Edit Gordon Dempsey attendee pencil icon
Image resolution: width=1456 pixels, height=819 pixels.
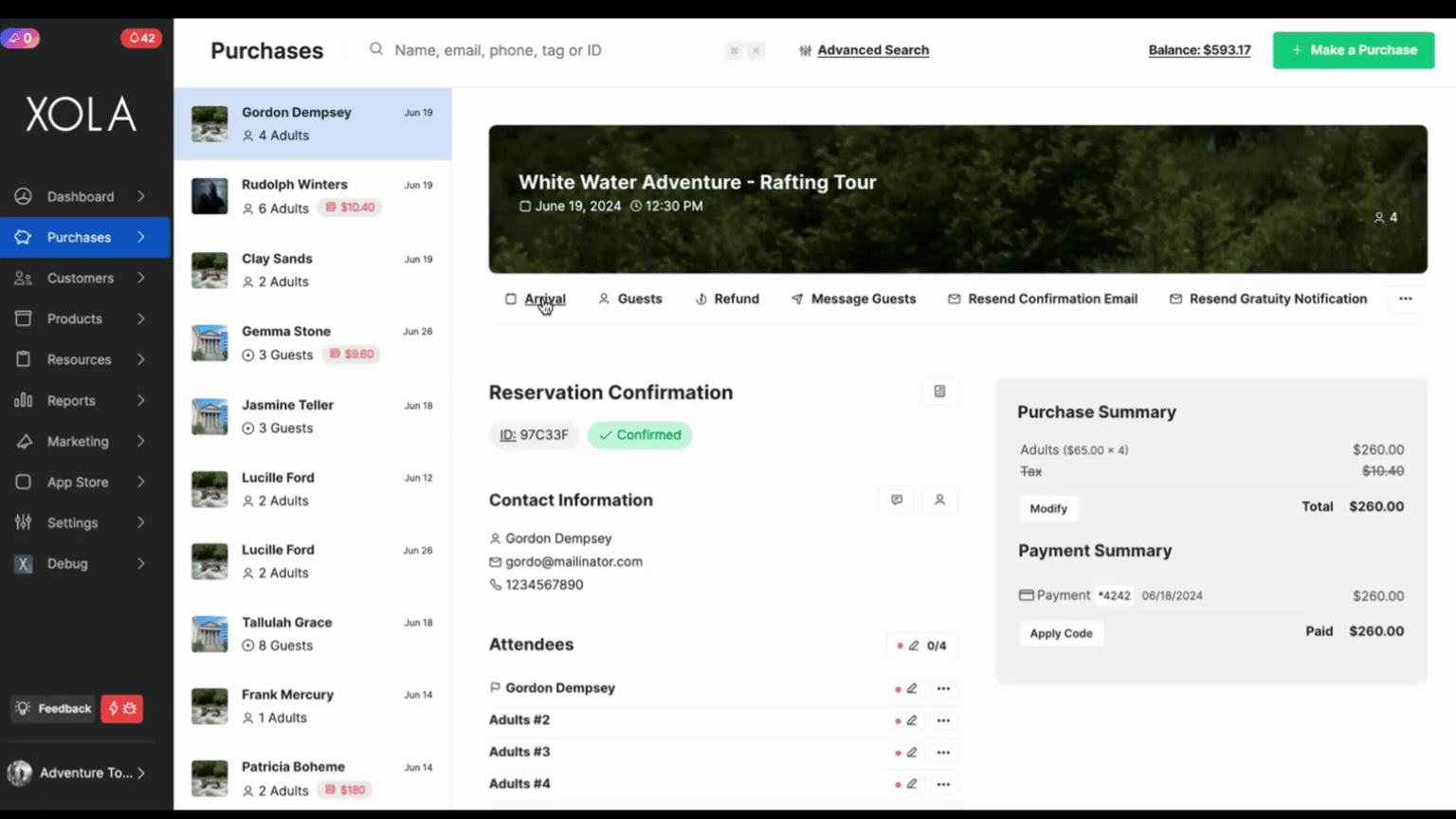coord(912,688)
